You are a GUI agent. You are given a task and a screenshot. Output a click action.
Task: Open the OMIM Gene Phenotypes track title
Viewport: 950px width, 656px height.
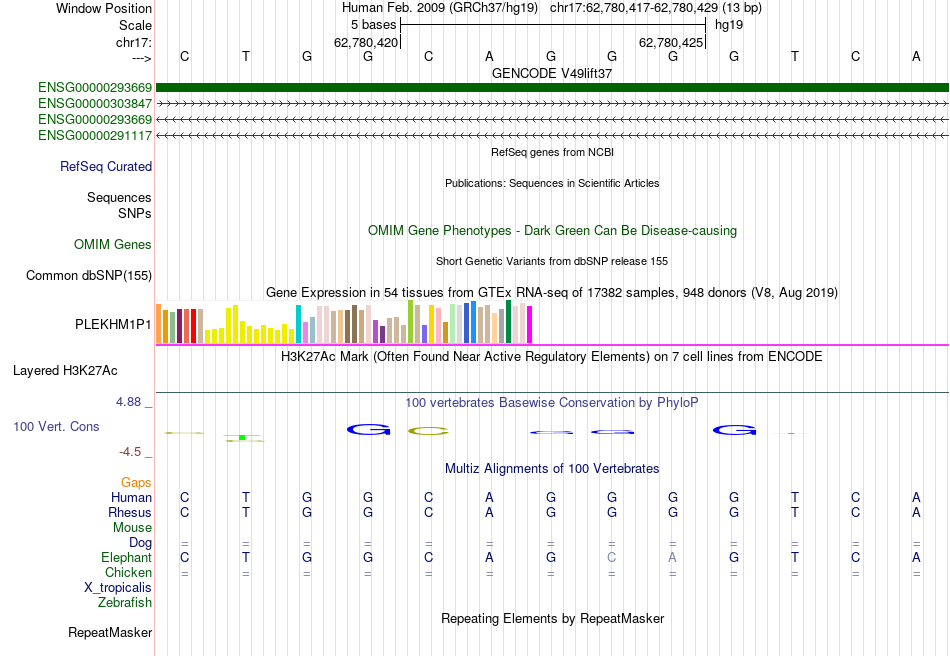pyautogui.click(x=552, y=231)
